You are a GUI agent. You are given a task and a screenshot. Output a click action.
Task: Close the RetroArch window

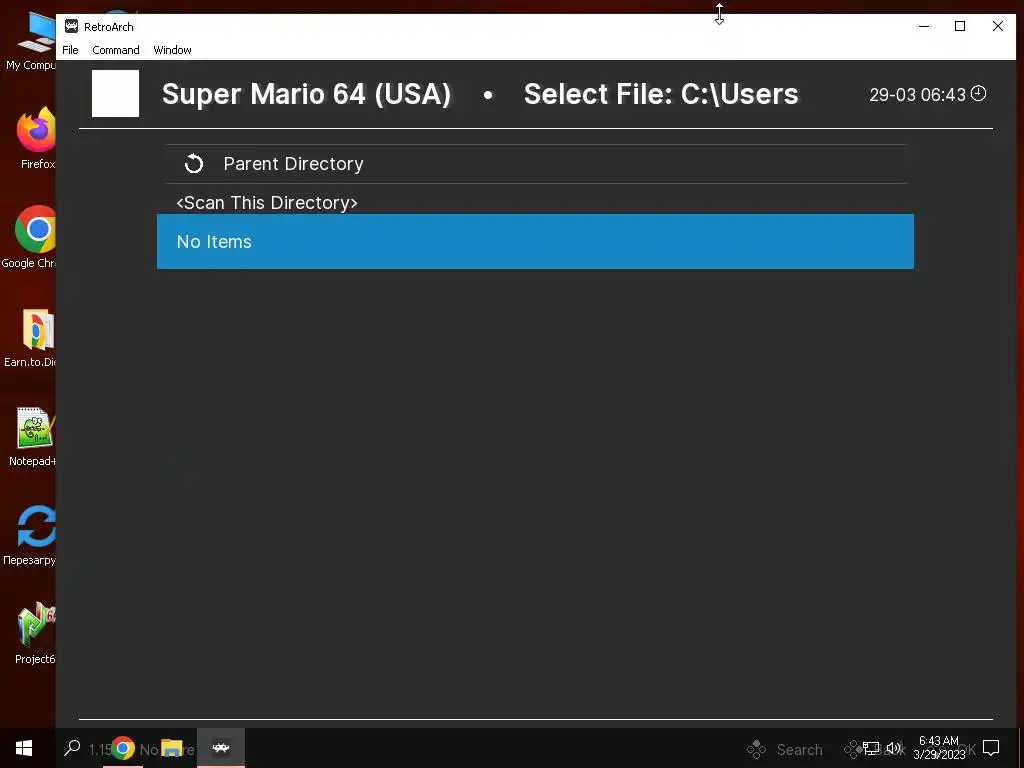998,26
